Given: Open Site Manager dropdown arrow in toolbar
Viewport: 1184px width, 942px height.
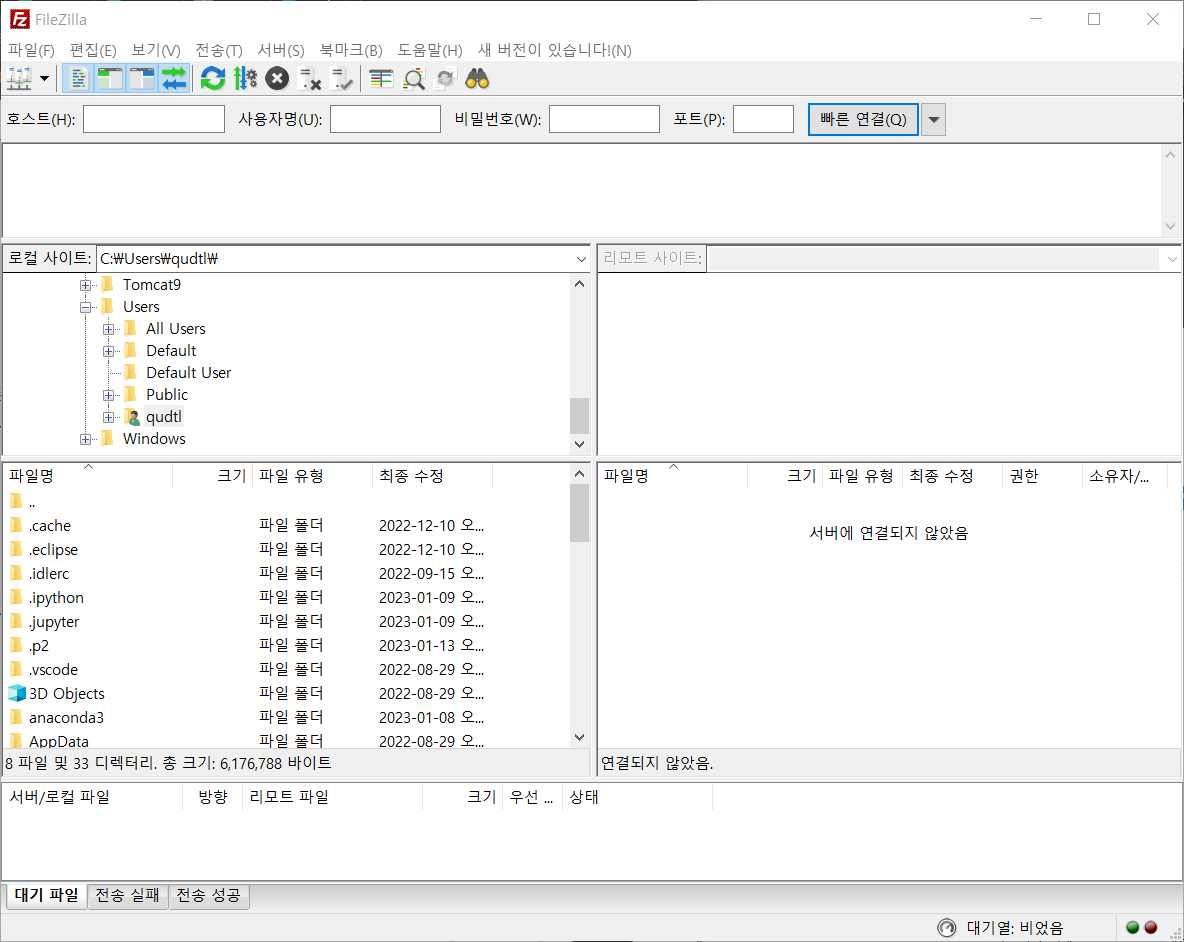Looking at the screenshot, I should [x=45, y=78].
